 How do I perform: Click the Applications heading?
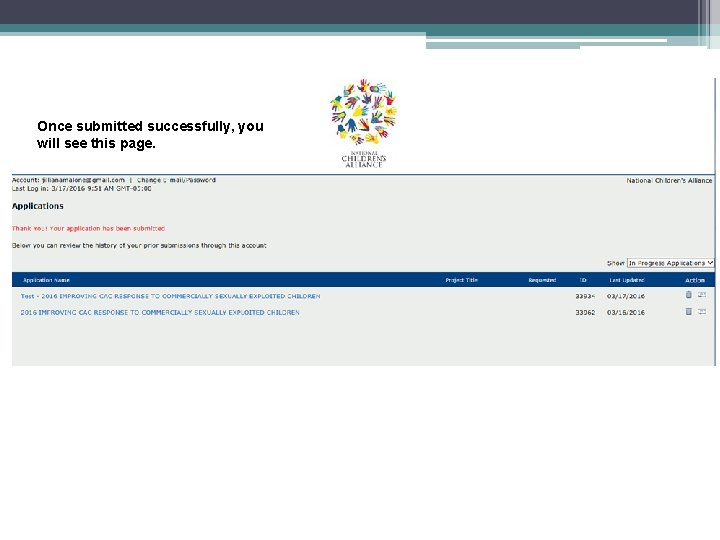(38, 206)
